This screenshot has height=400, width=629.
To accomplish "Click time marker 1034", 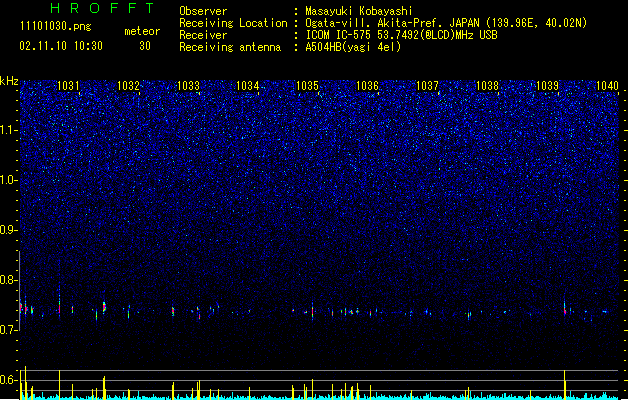I will coord(248,86).
